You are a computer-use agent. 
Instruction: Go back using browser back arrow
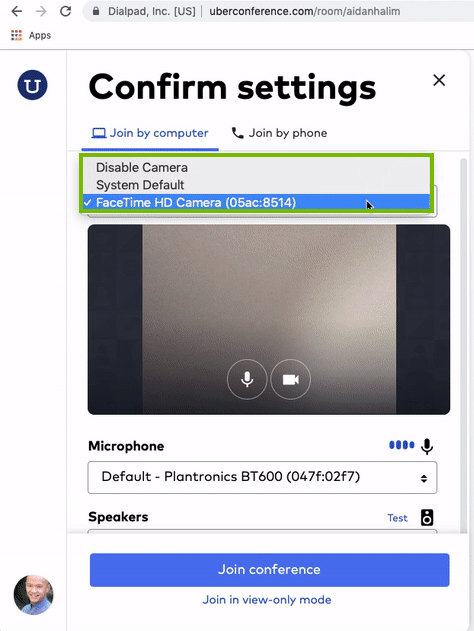coord(17,11)
